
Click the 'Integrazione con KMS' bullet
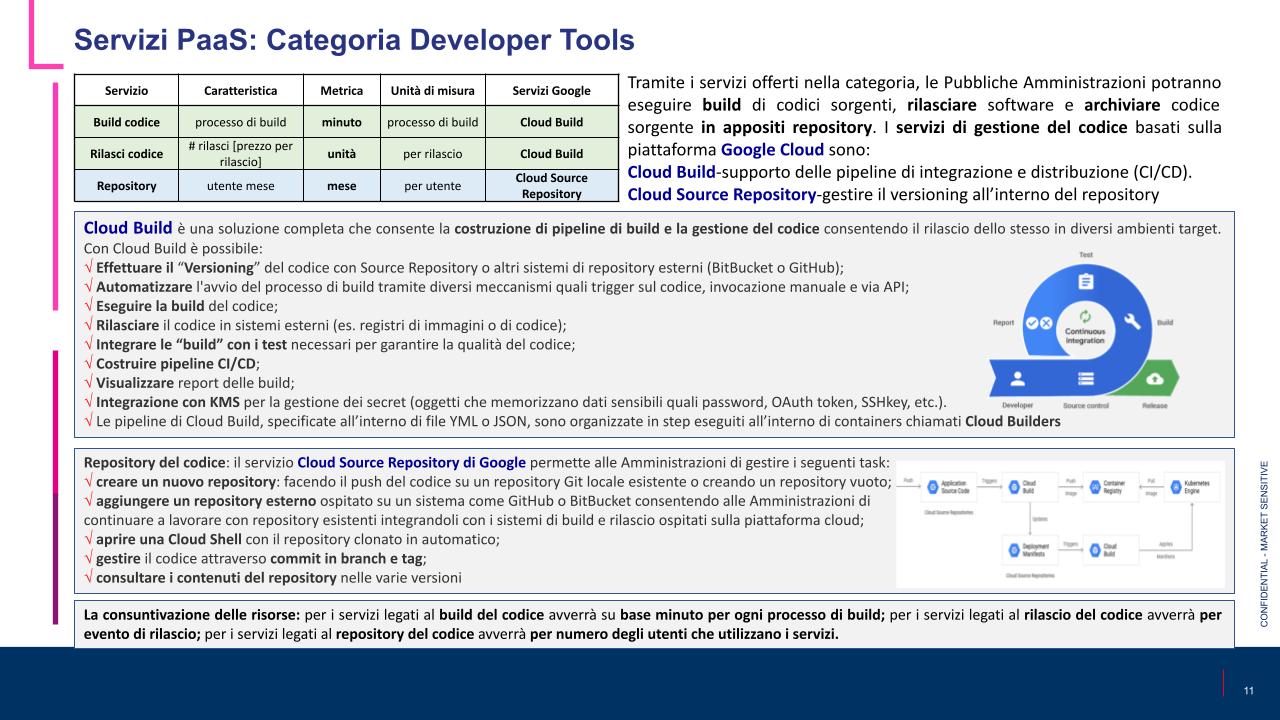[516, 401]
